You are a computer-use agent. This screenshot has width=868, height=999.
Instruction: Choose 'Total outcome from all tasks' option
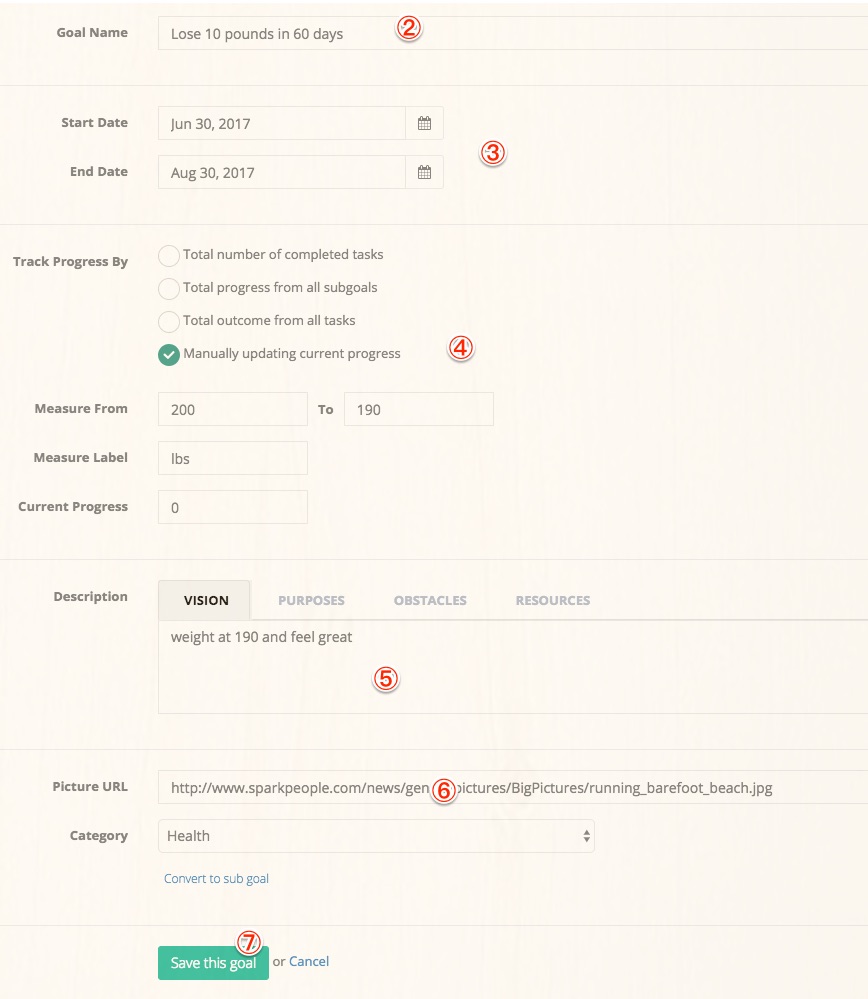tap(169, 322)
